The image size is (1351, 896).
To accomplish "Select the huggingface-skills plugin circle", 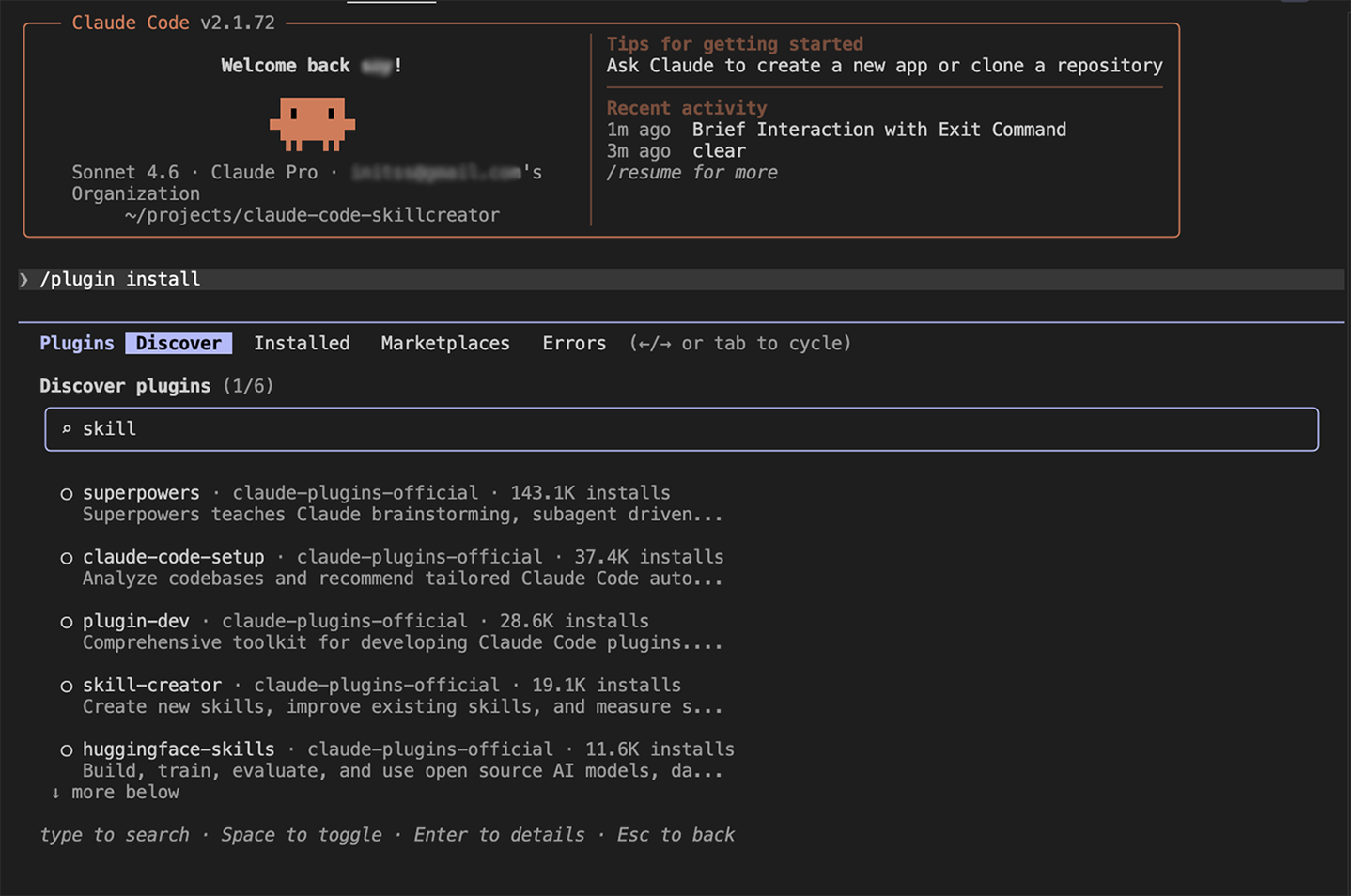I will coord(67,750).
